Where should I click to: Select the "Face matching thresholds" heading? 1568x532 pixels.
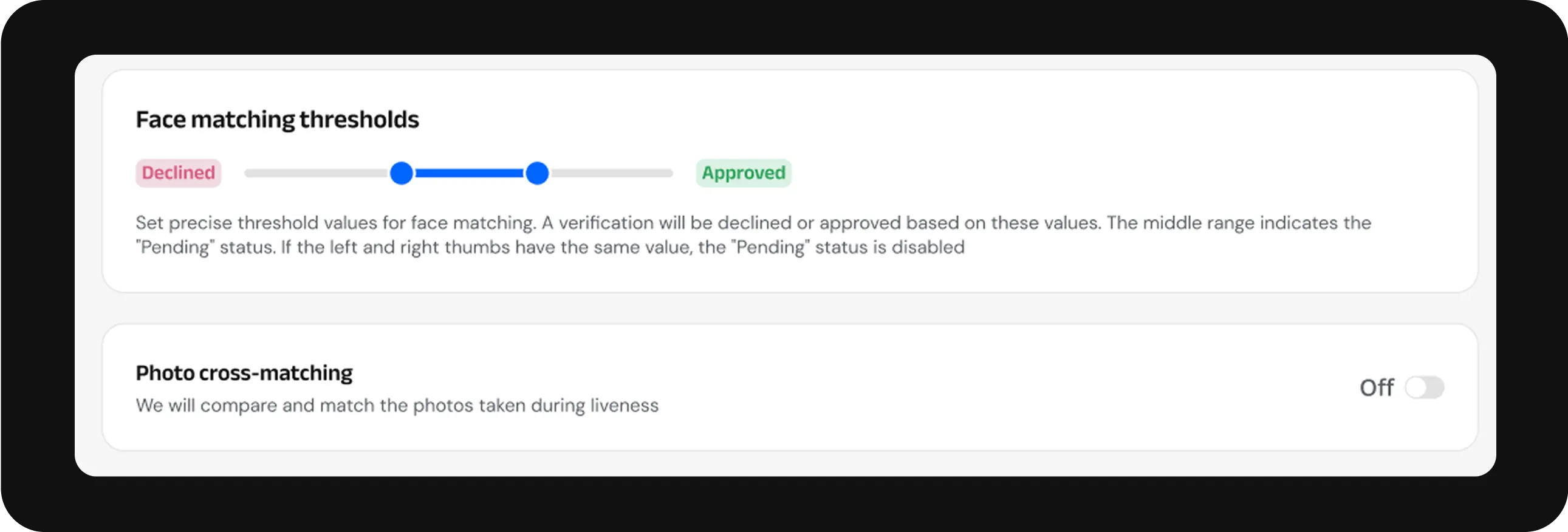coord(277,119)
